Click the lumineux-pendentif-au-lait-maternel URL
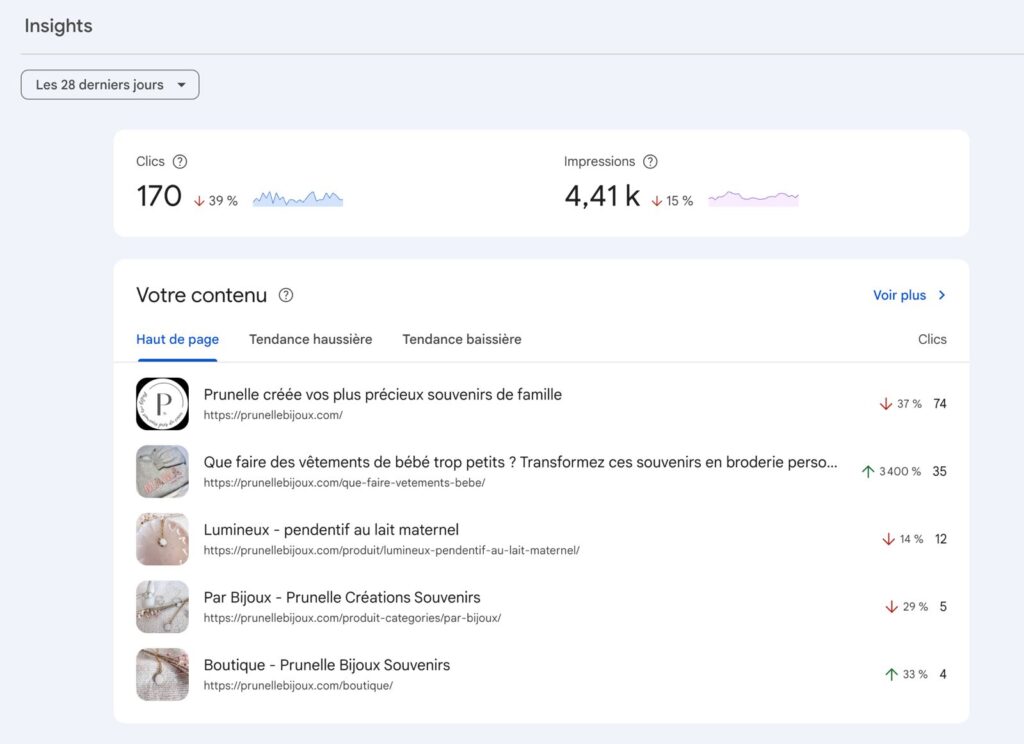The width and height of the screenshot is (1024, 744). pyautogui.click(x=392, y=551)
